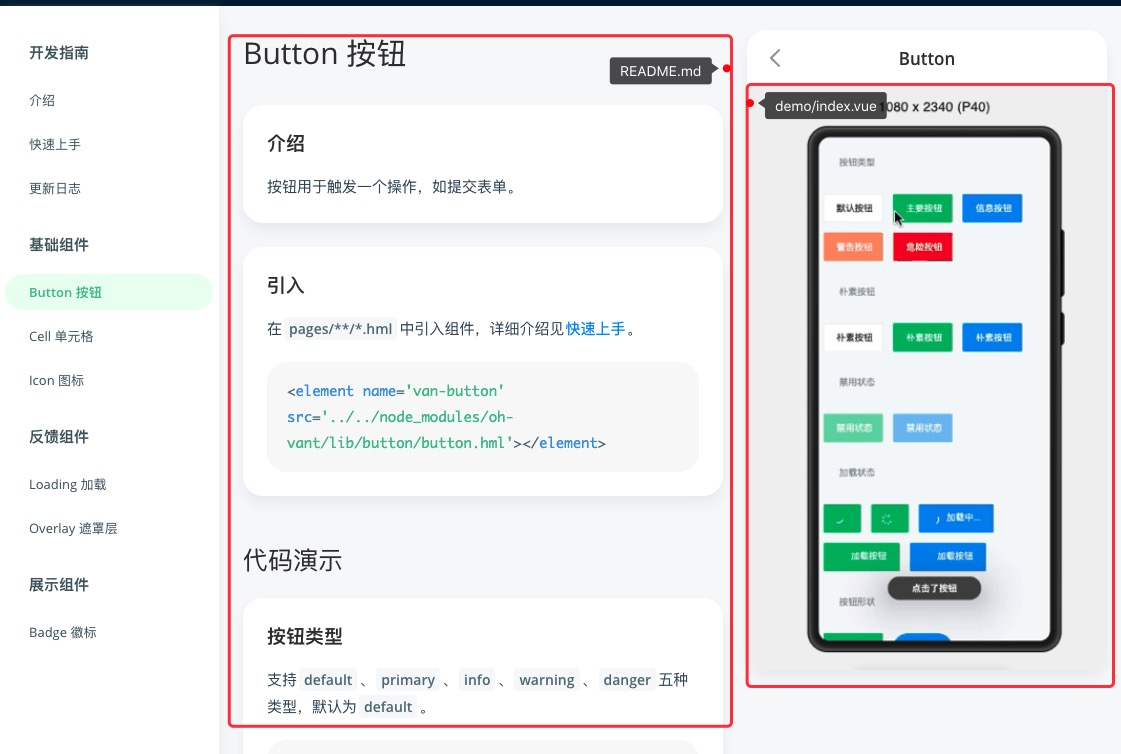Click the 代码演示 section heading
Viewport: 1121px width, 754px height.
(x=292, y=560)
